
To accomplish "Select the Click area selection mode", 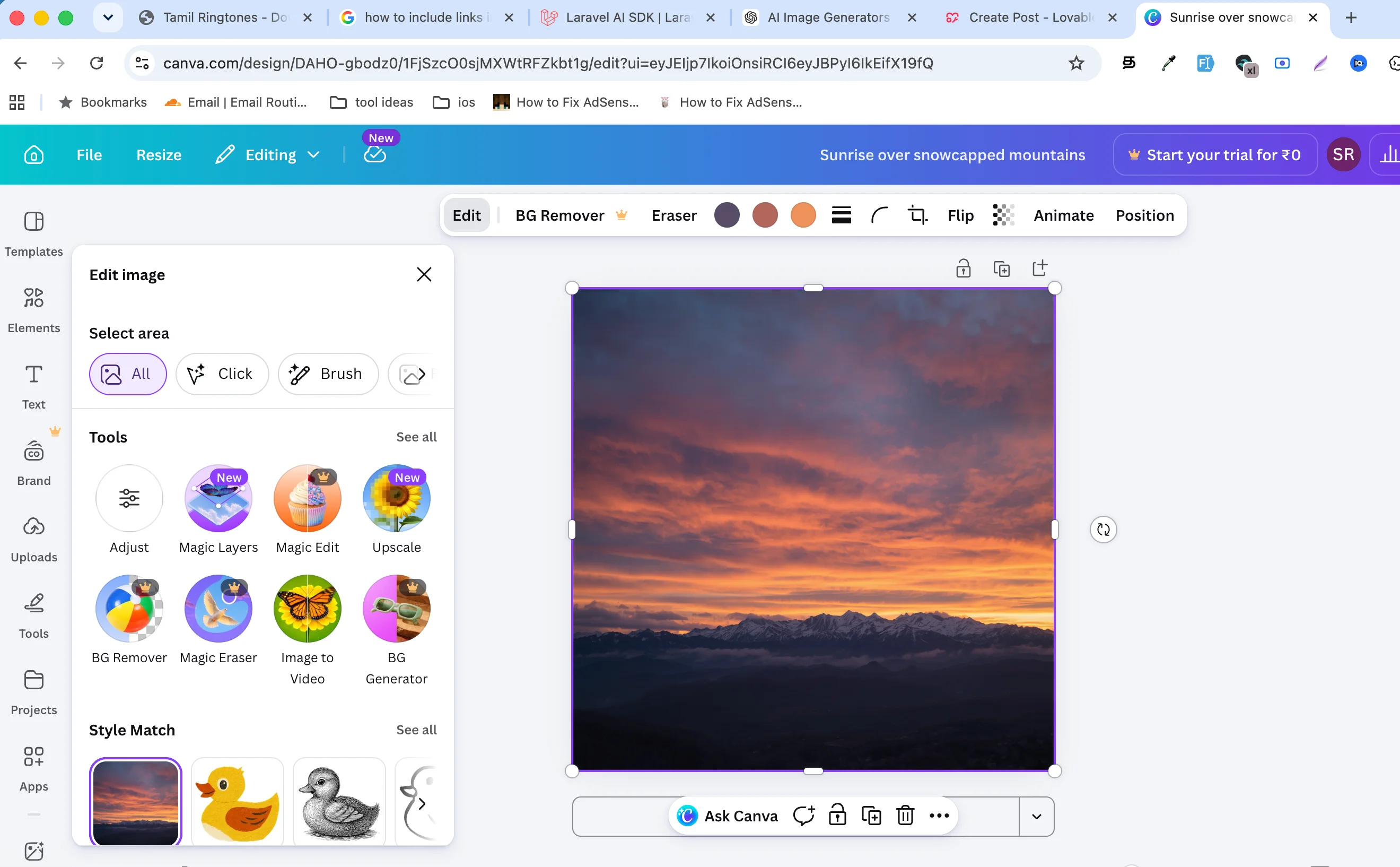I will pos(222,374).
